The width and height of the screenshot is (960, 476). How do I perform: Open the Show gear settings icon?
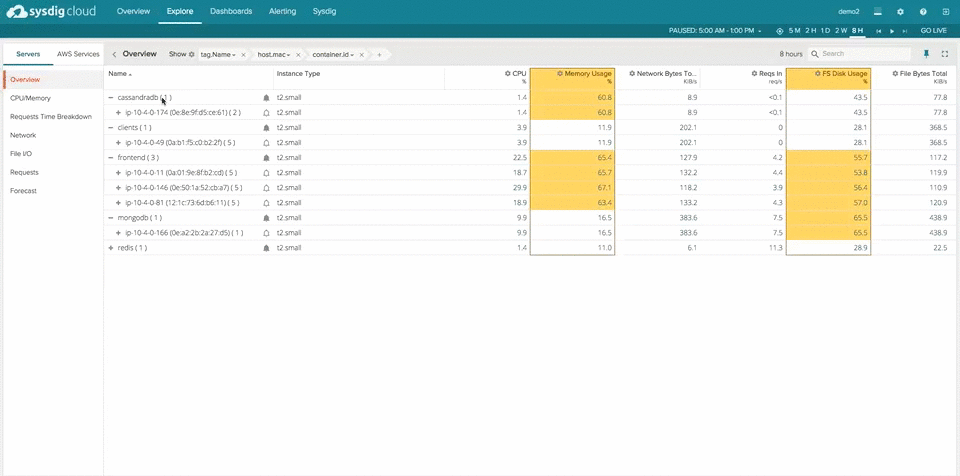(191, 55)
